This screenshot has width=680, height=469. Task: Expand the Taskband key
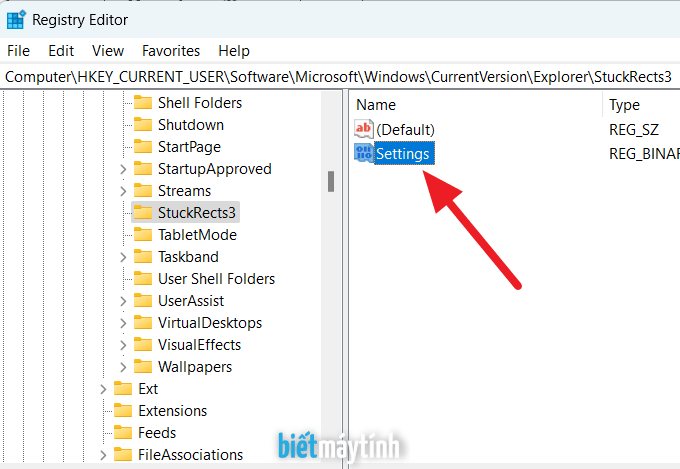coord(123,257)
